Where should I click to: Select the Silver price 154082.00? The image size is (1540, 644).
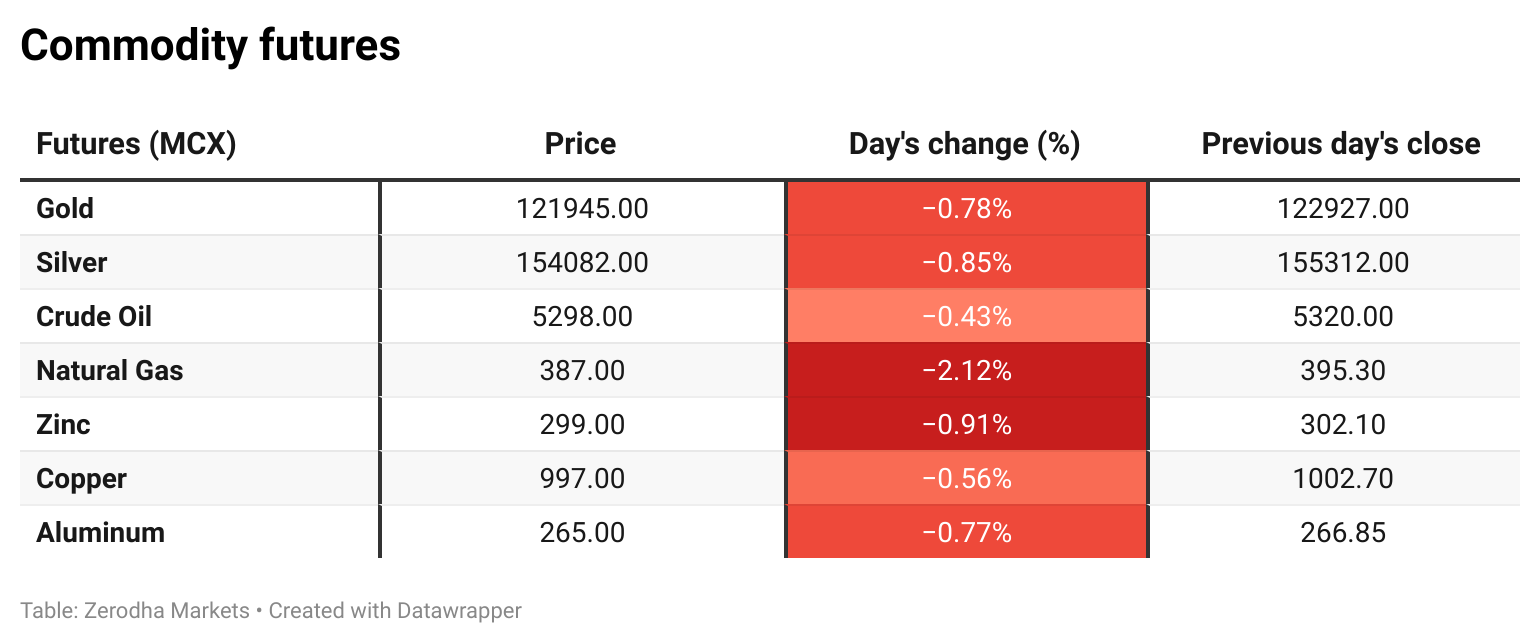click(x=582, y=263)
